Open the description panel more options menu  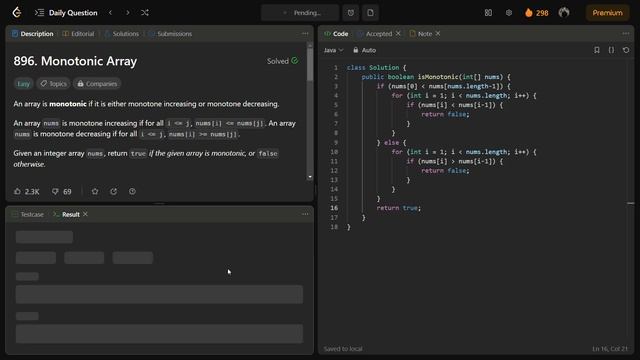point(305,34)
